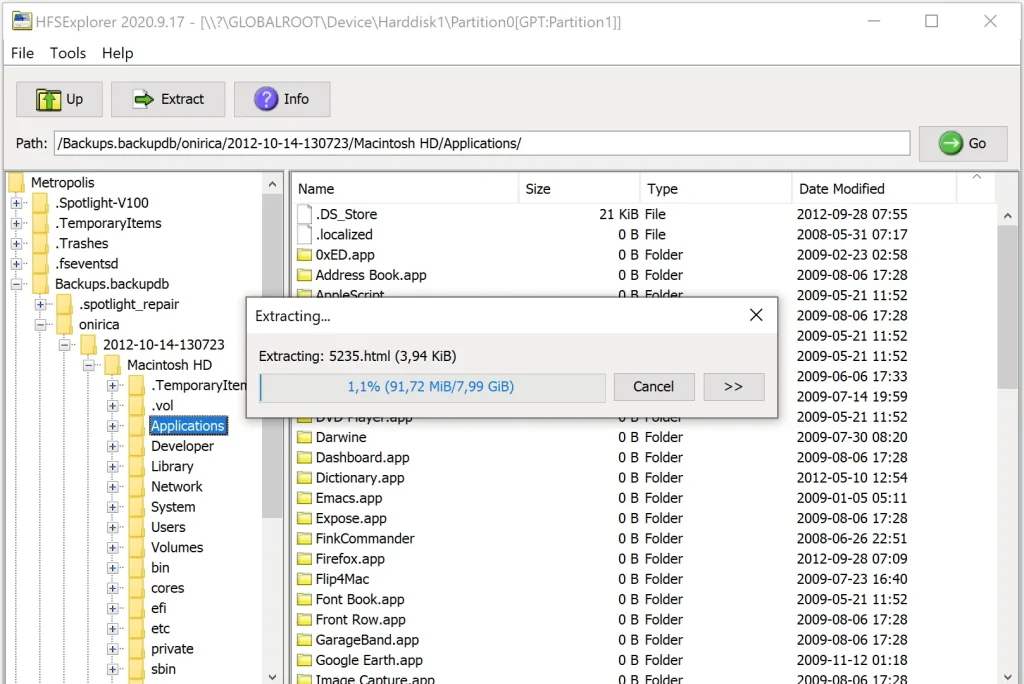Click the Extract green arrow icon
Viewport: 1024px width, 684px height.
pyautogui.click(x=145, y=99)
